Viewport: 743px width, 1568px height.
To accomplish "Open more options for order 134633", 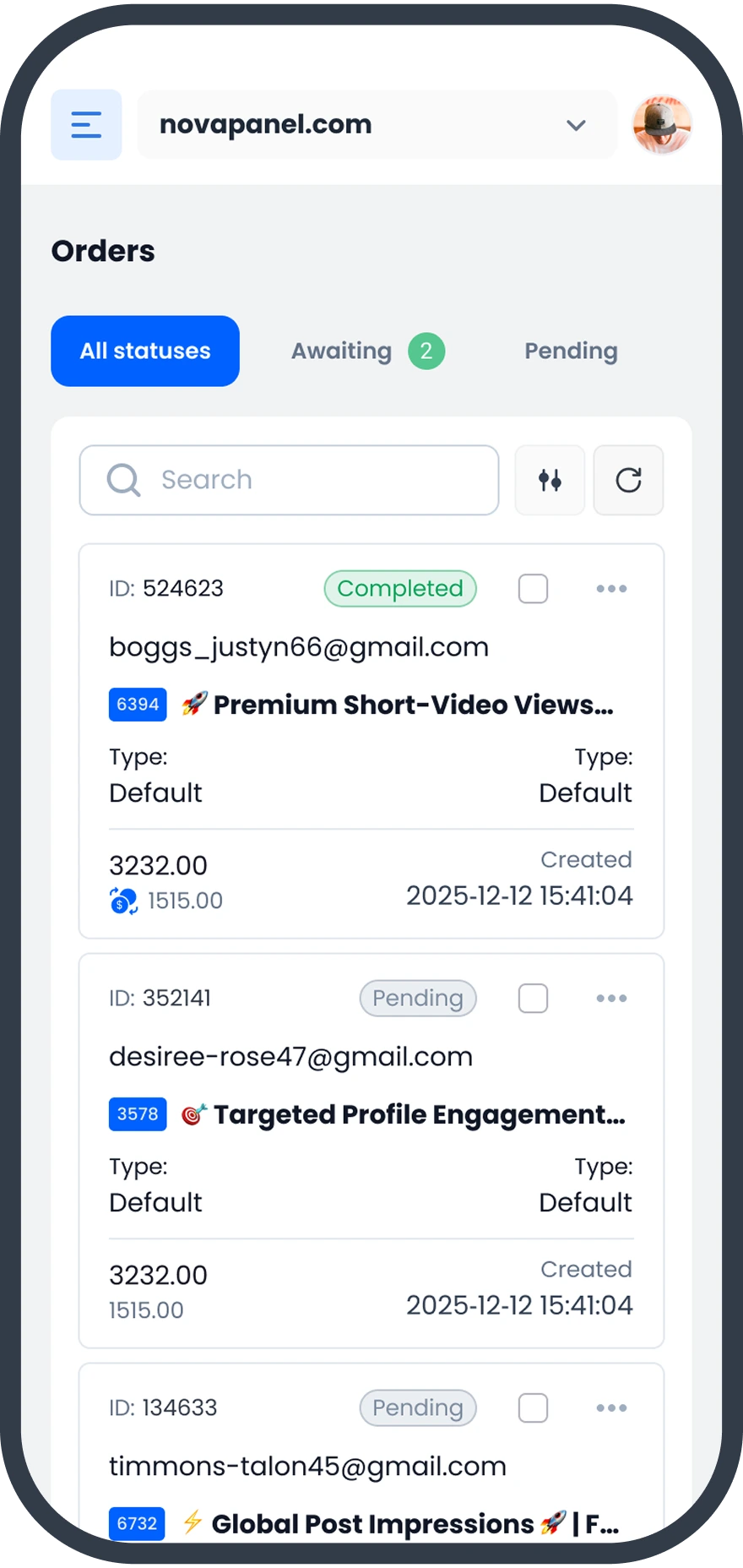I will 611,1407.
